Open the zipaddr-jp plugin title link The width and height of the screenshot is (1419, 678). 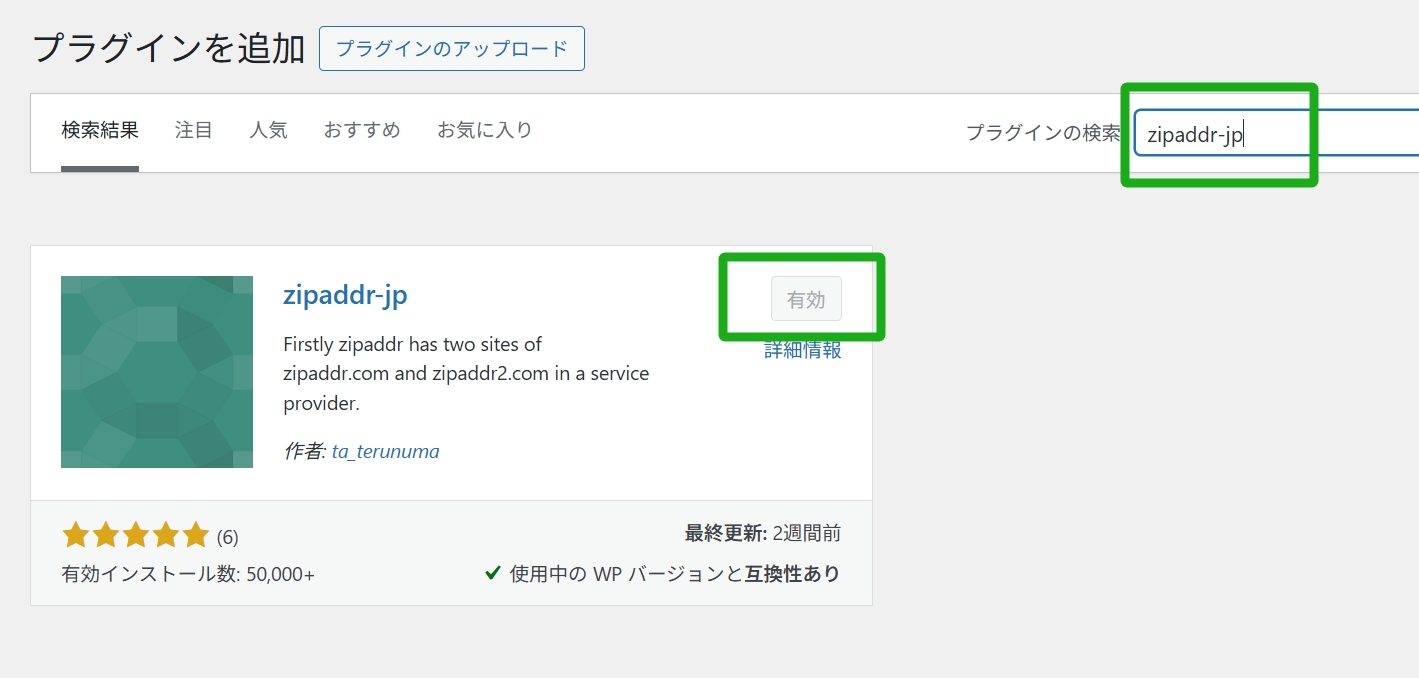tap(345, 295)
